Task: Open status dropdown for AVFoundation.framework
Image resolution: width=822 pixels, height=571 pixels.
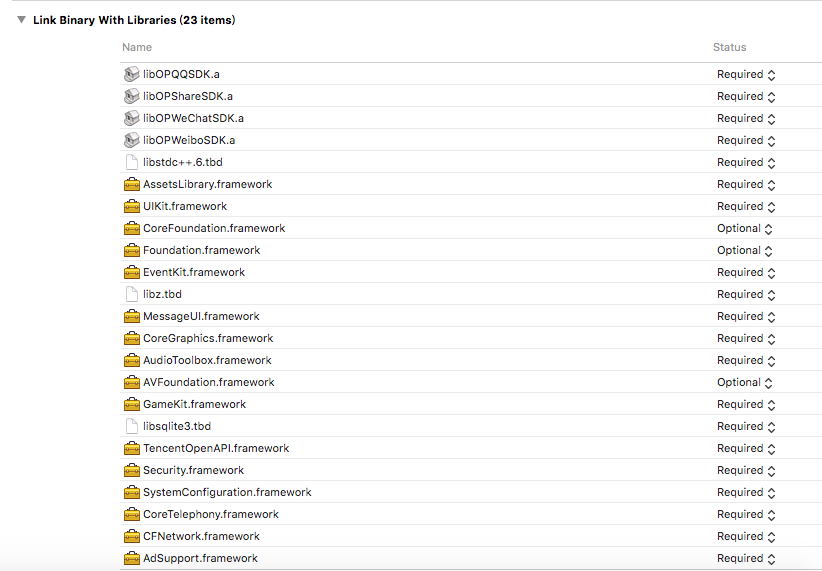Action: 745,382
